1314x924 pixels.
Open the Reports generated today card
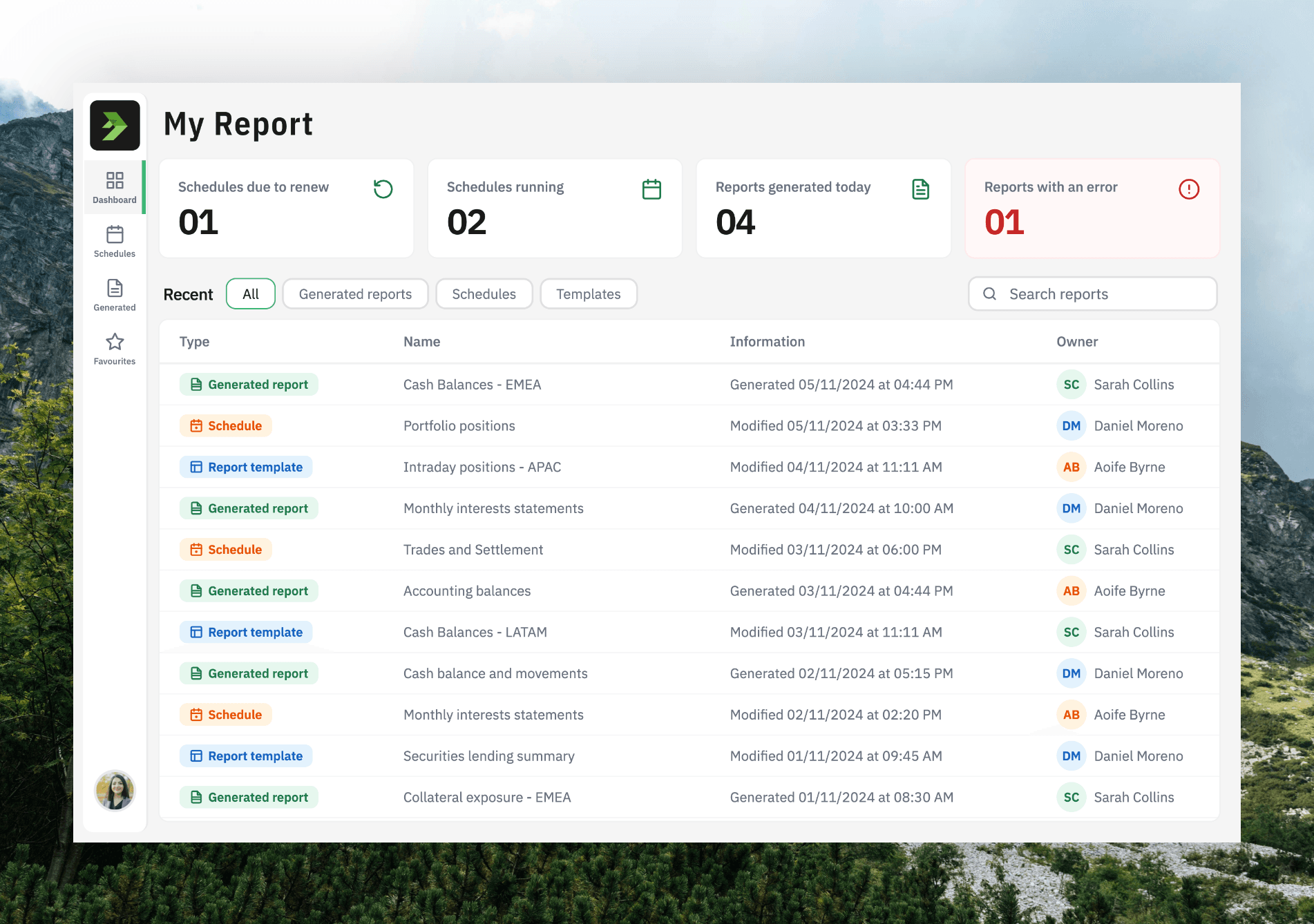coord(823,209)
